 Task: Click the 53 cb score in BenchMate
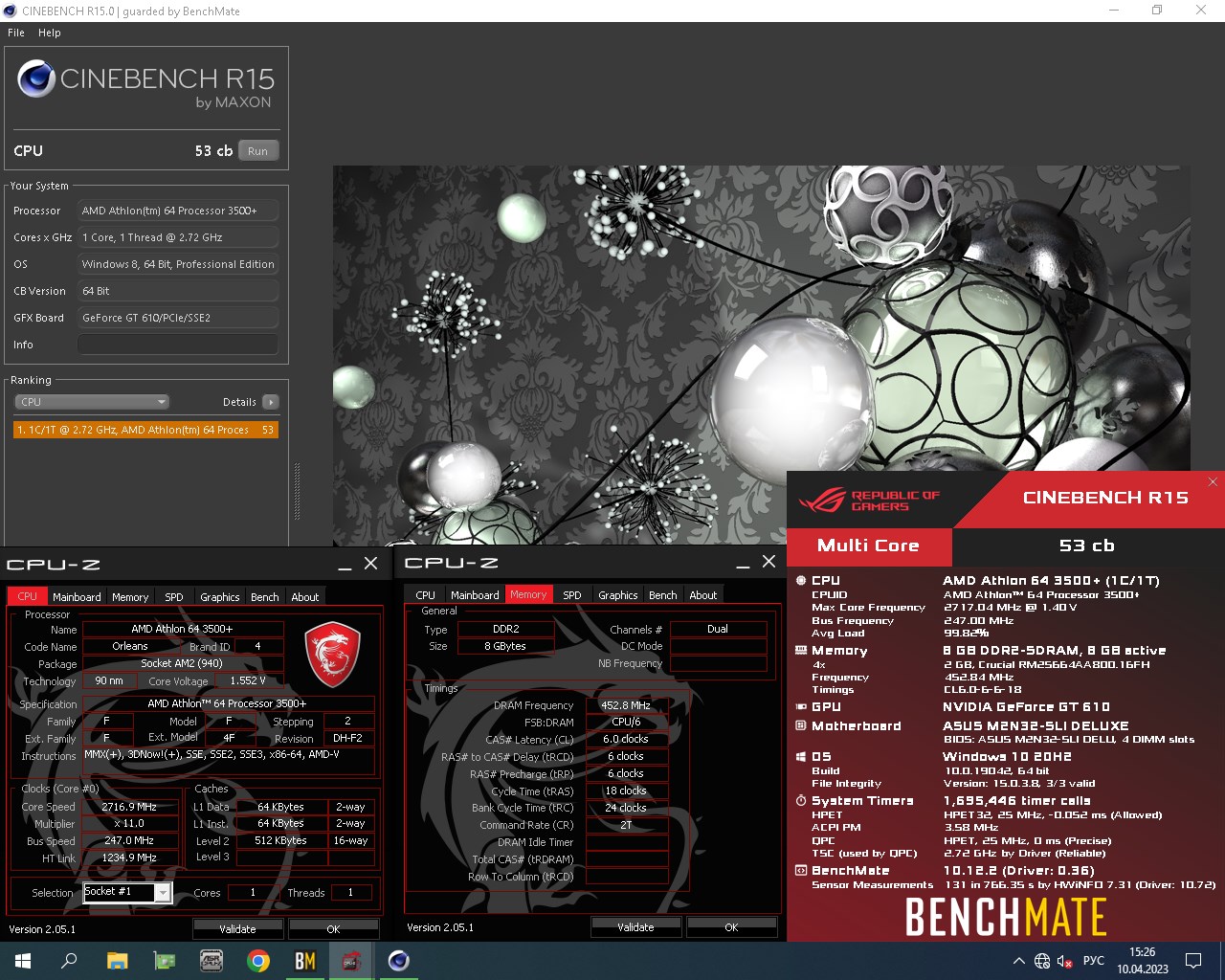coord(1087,546)
